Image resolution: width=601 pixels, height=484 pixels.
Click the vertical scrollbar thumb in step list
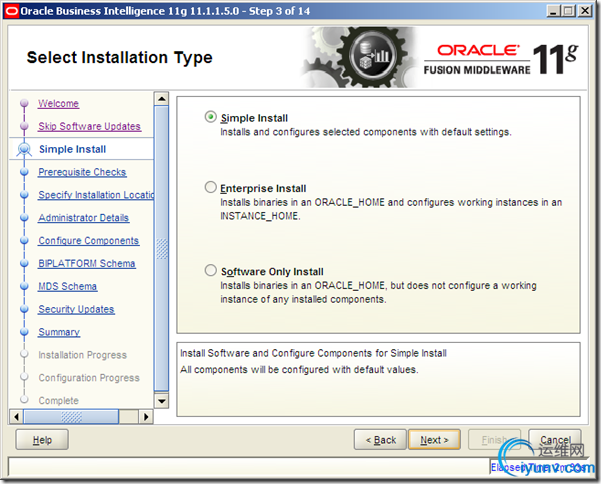pos(161,248)
